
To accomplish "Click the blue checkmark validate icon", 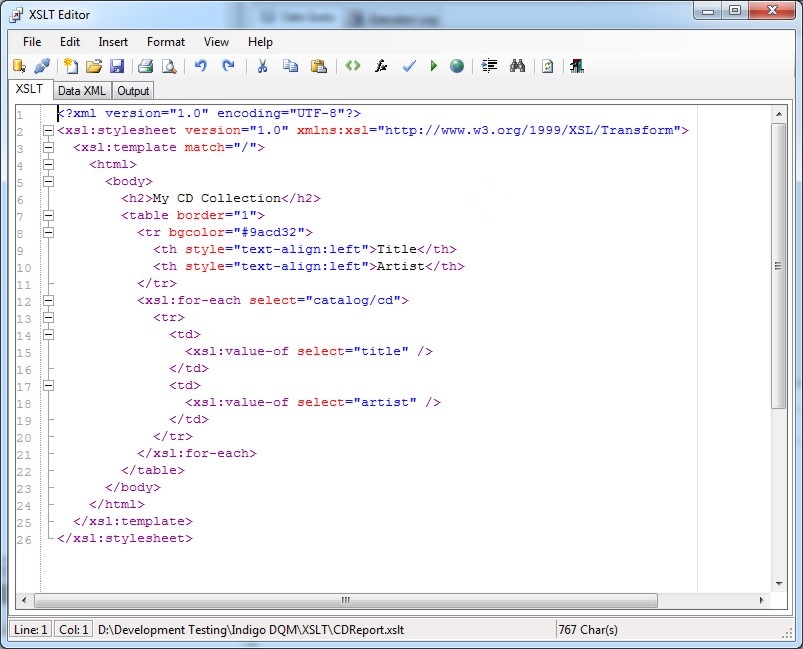I will (408, 66).
